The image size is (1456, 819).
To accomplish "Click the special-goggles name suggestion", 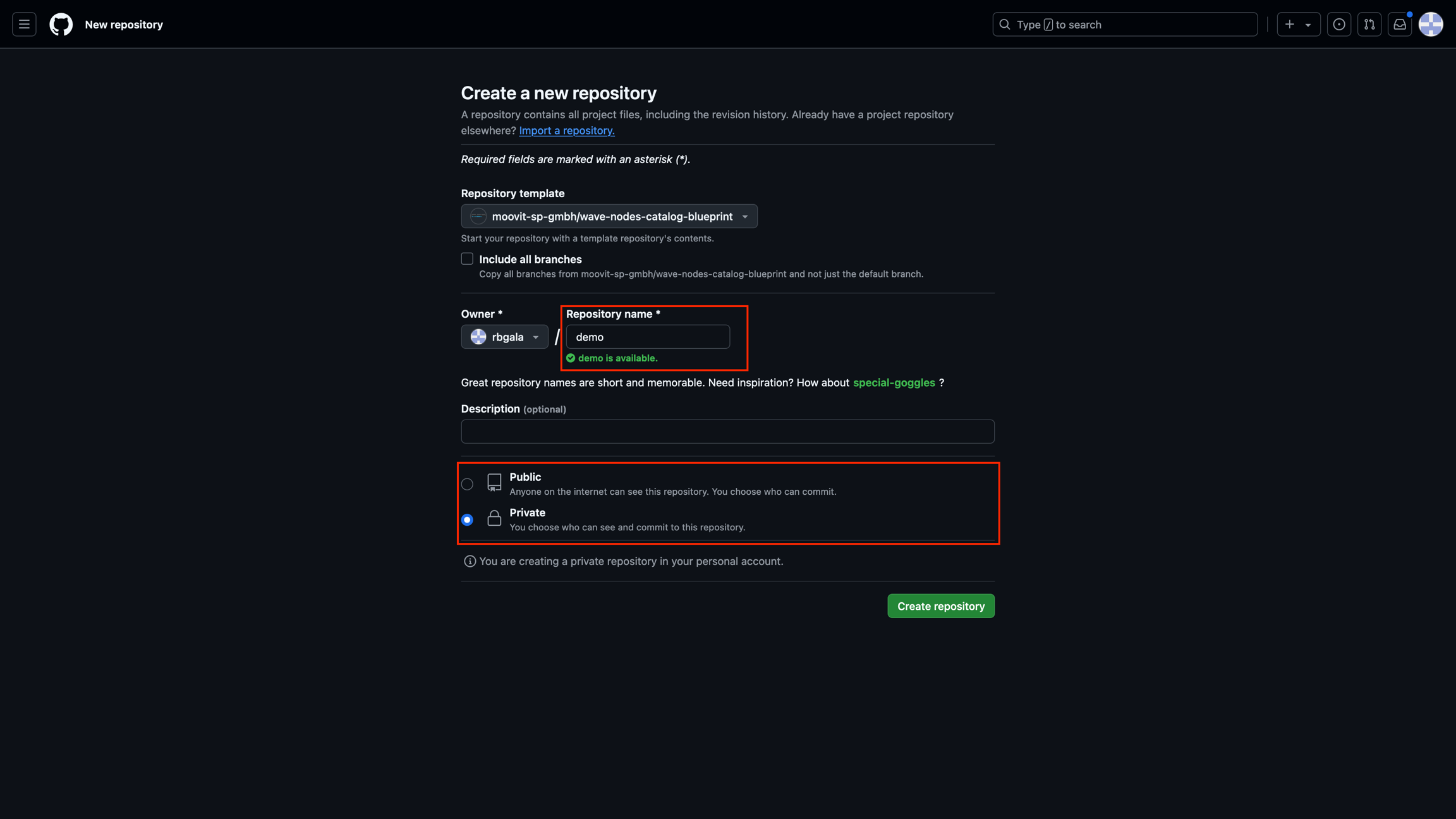I will [894, 383].
